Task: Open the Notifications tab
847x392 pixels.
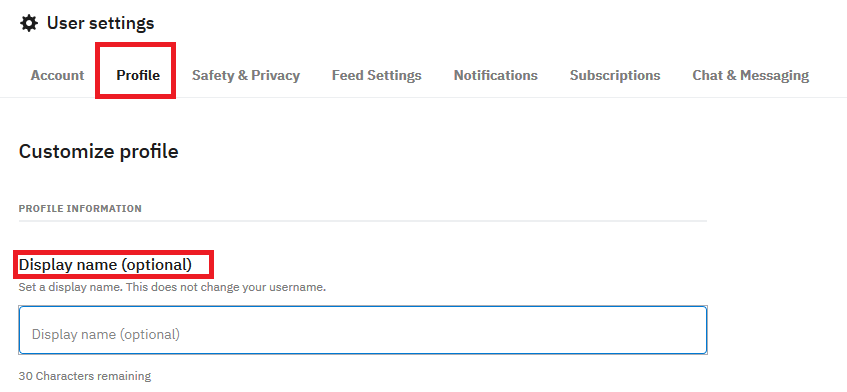Action: (495, 75)
